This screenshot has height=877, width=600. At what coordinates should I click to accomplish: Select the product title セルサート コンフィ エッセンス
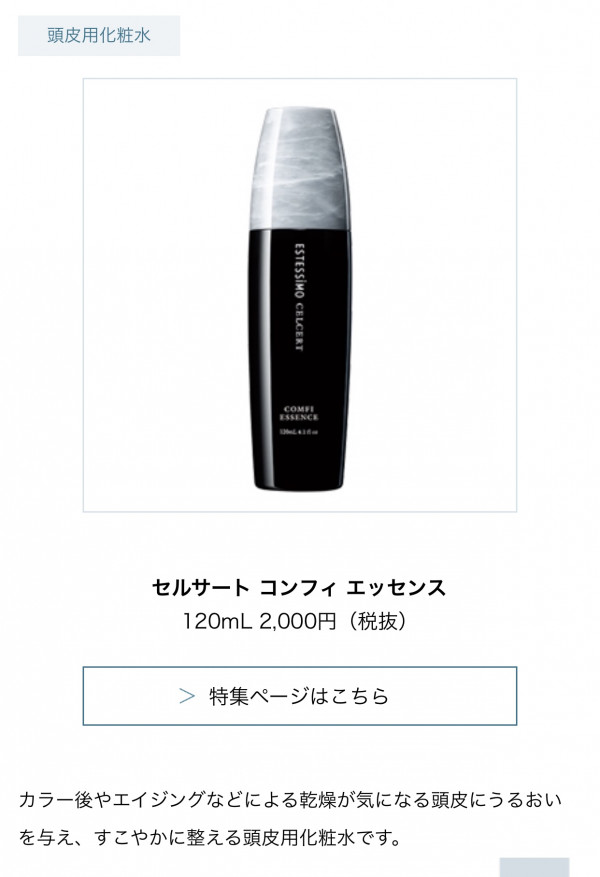pyautogui.click(x=299, y=588)
